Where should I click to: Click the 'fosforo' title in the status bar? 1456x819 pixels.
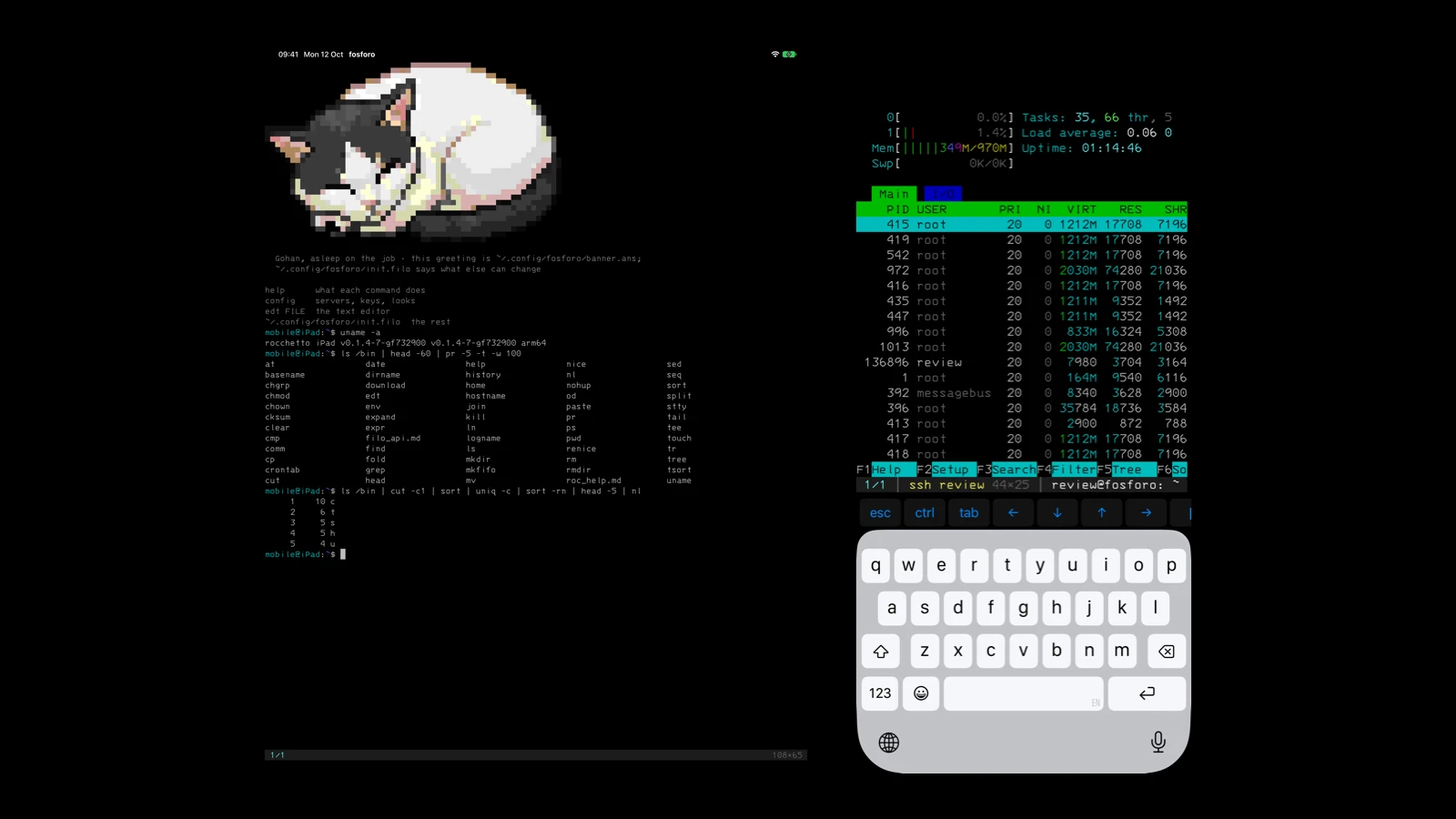362,55
